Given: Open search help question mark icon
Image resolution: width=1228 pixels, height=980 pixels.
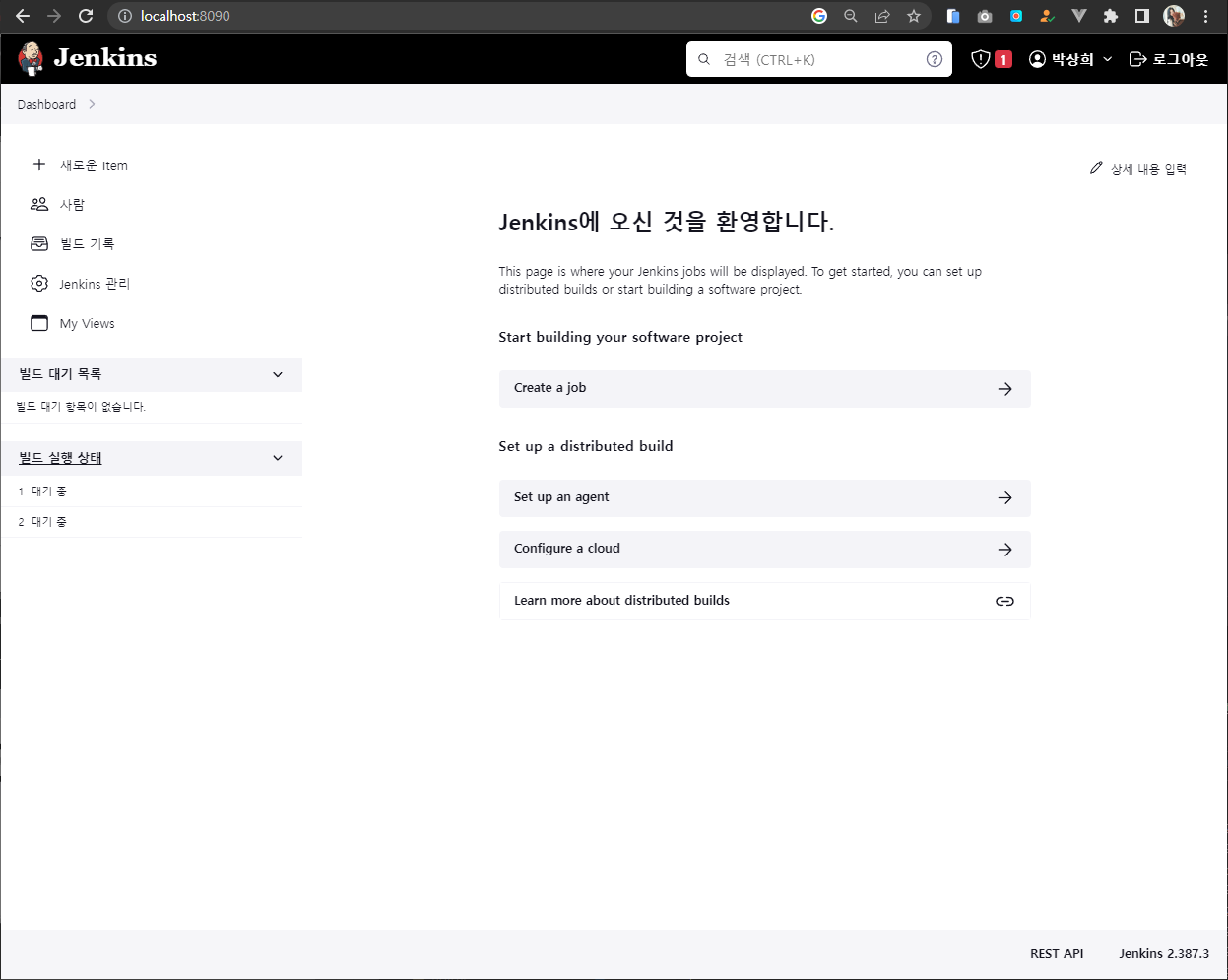Looking at the screenshot, I should click(935, 59).
